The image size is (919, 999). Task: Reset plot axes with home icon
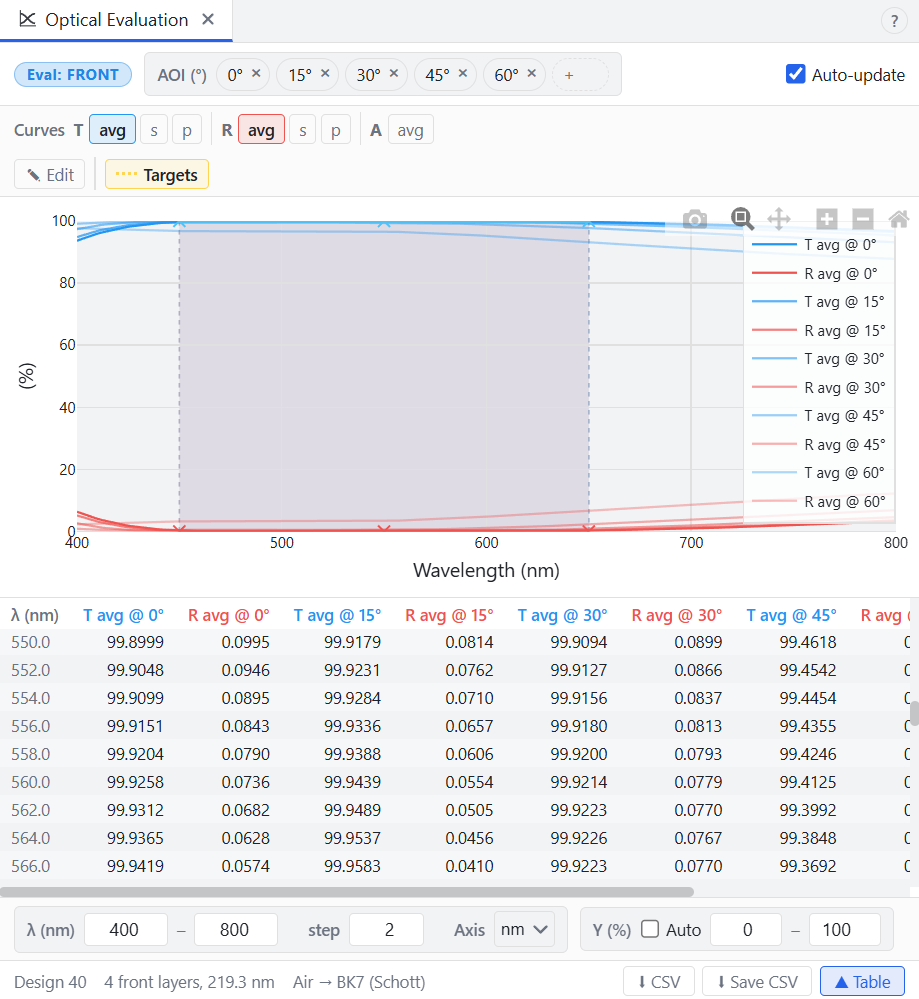[x=899, y=219]
